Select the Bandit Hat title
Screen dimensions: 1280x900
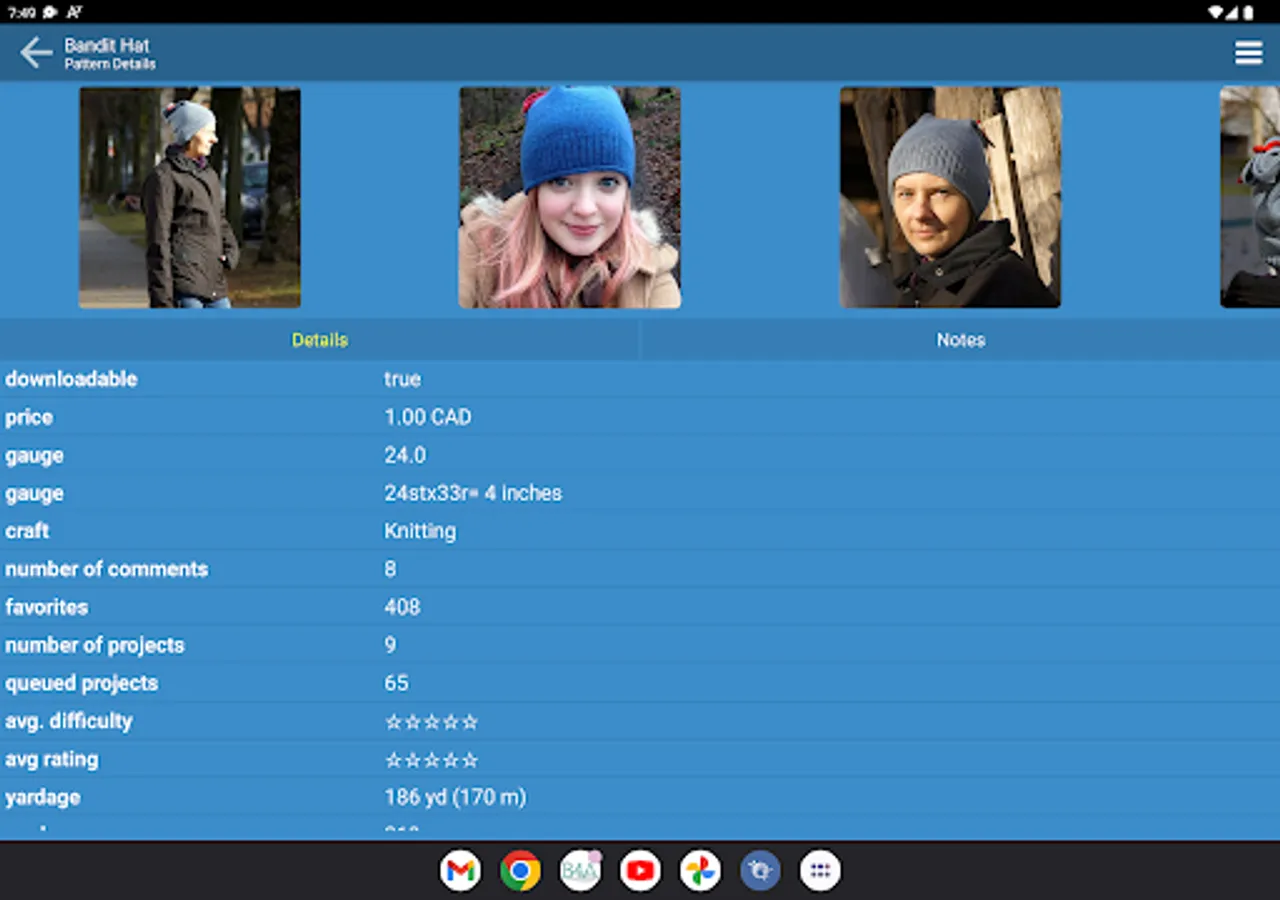pyautogui.click(x=107, y=45)
